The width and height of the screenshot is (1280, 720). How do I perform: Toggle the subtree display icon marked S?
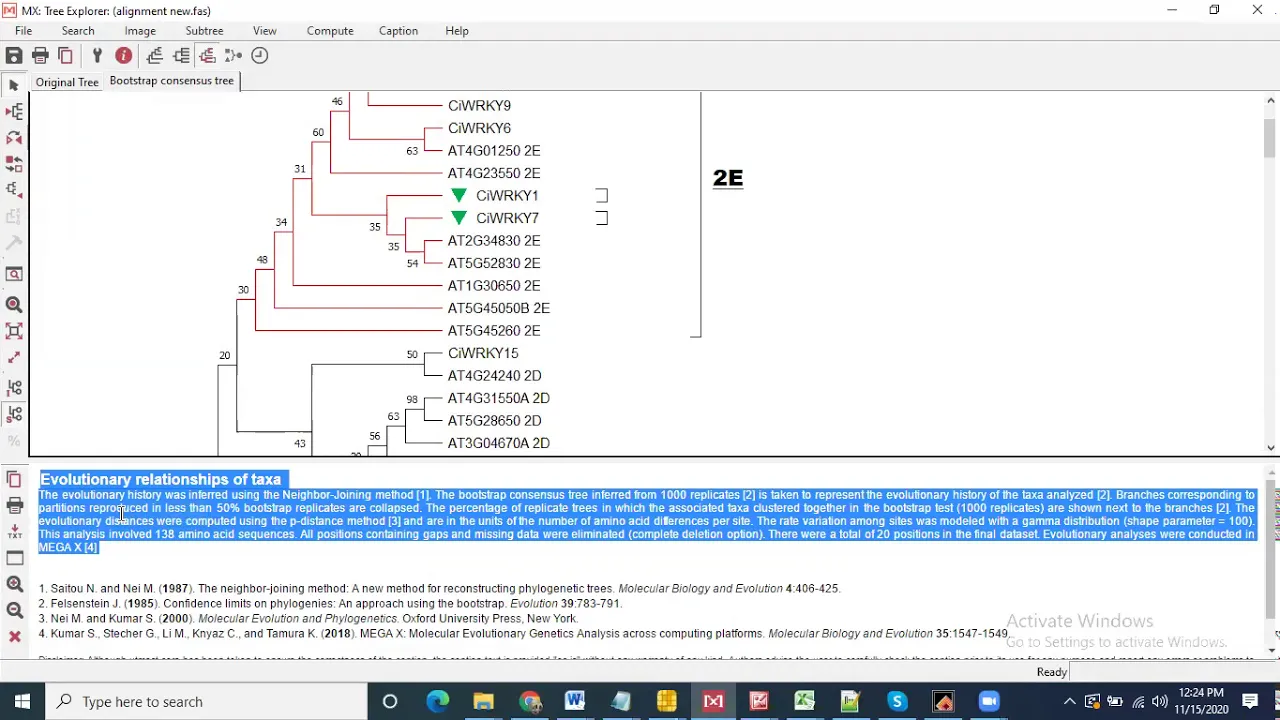14,413
